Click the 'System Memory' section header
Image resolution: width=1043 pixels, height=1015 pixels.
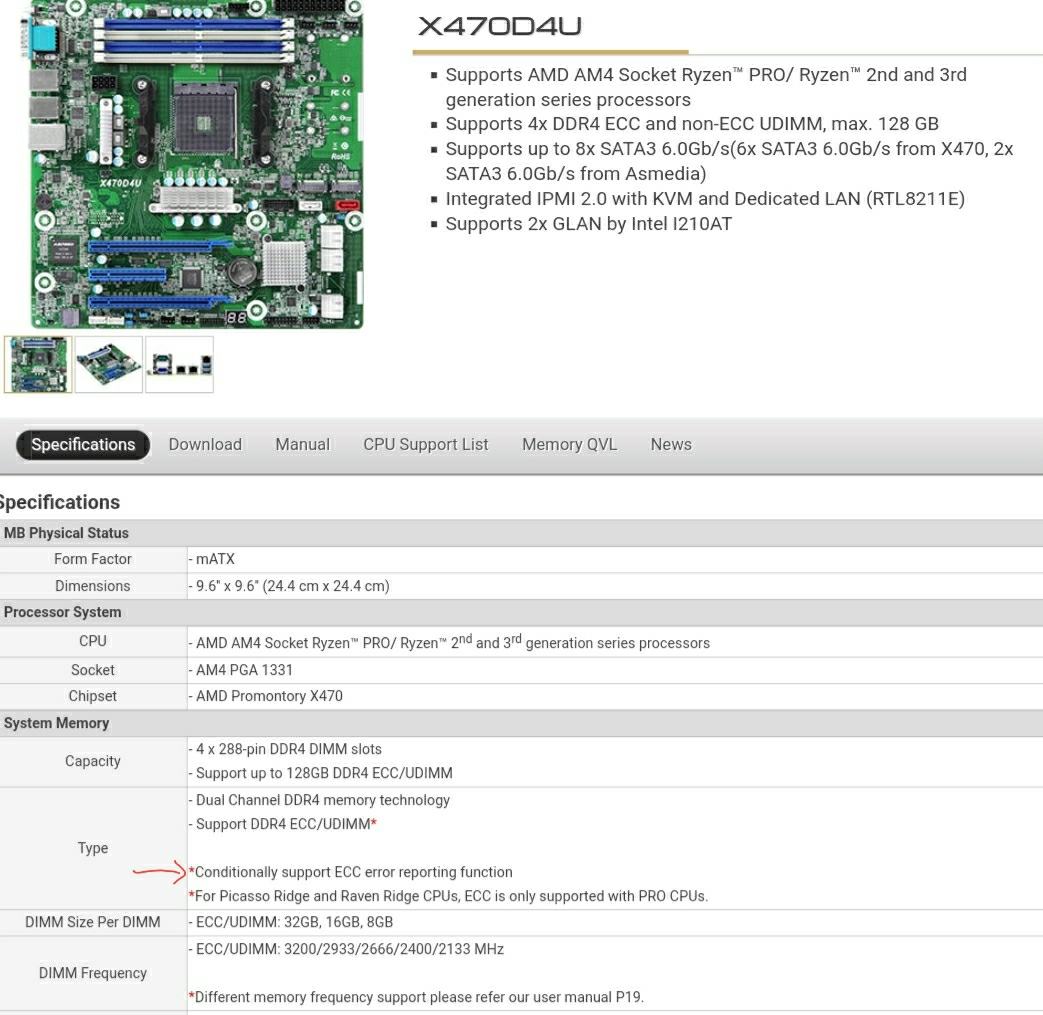57,723
